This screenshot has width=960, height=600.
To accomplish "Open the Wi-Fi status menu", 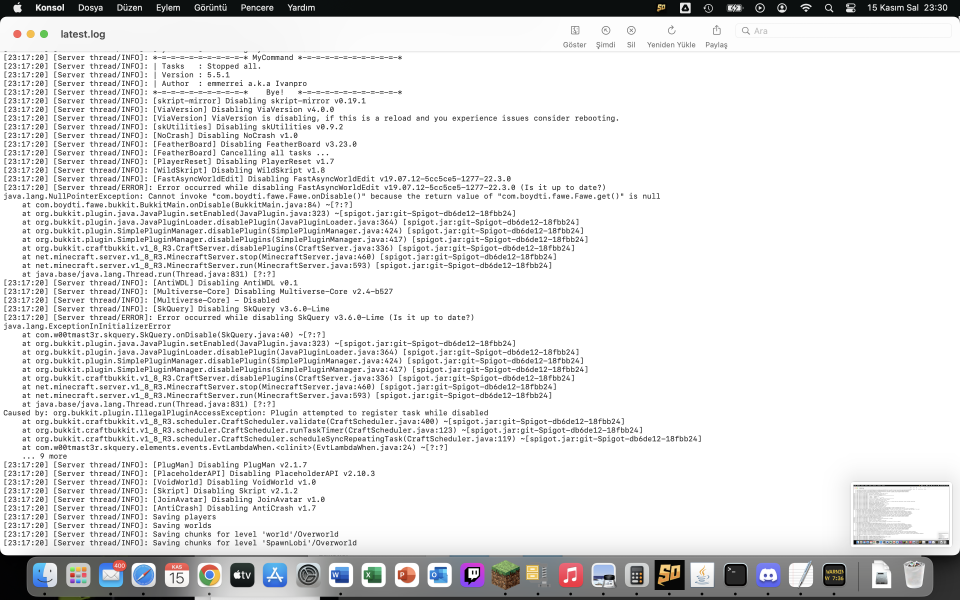I will (806, 8).
